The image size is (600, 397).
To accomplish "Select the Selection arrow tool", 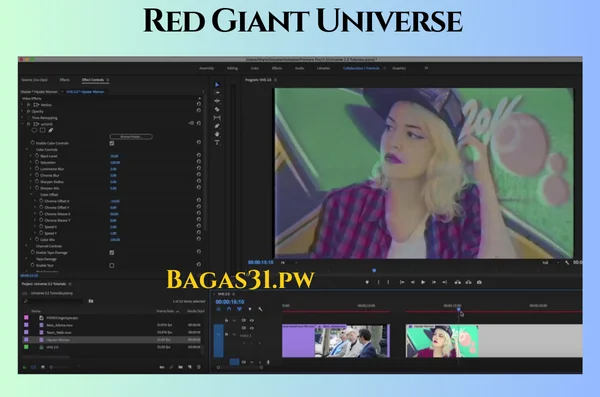I will pyautogui.click(x=217, y=85).
